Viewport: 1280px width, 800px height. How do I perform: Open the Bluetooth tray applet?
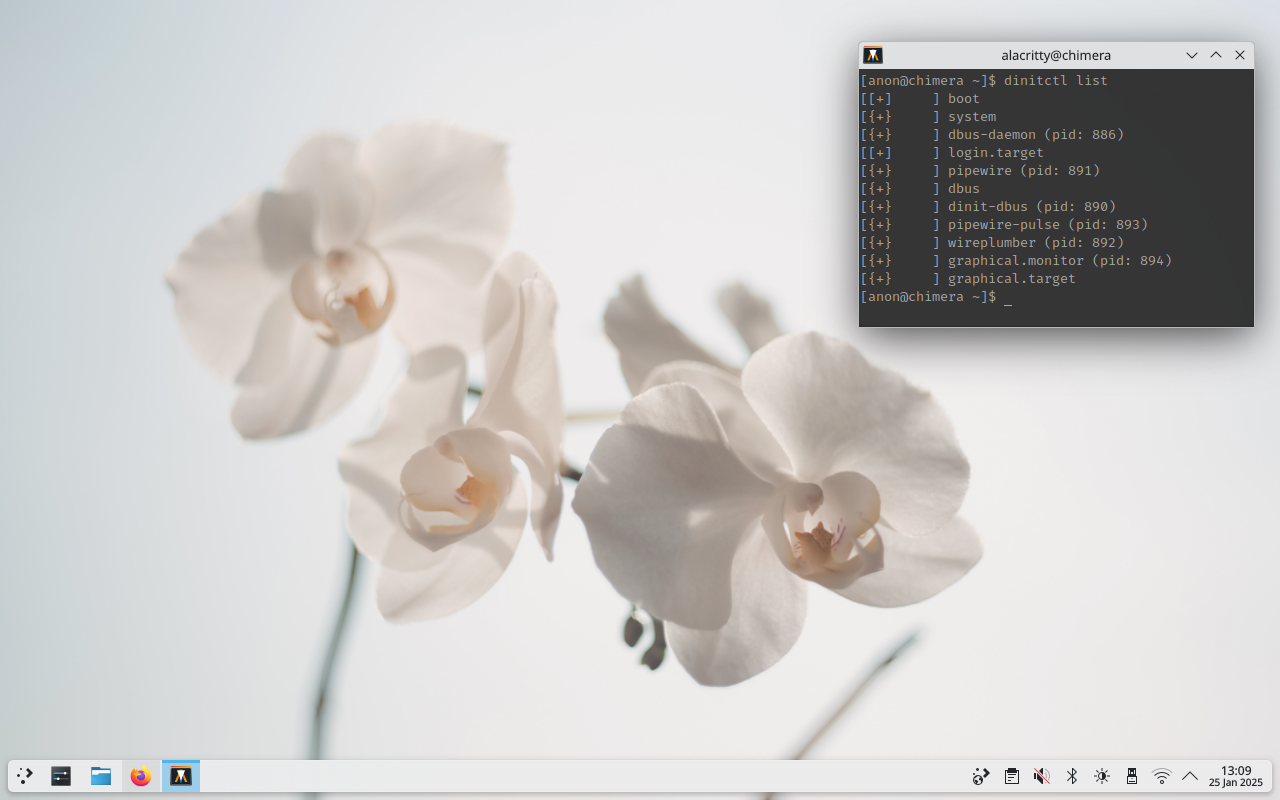tap(1072, 776)
